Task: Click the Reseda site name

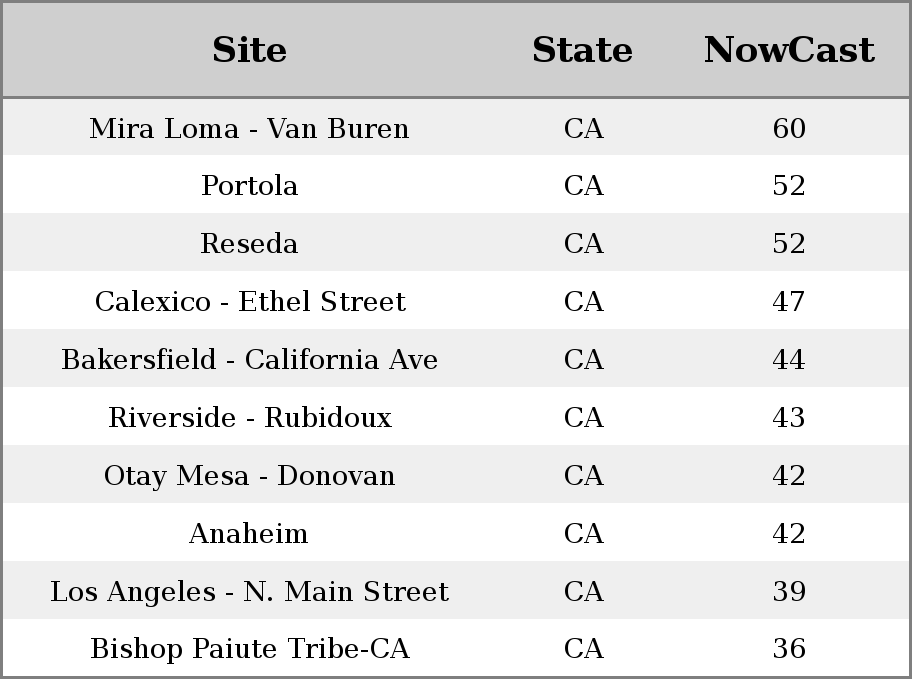Action: point(250,243)
